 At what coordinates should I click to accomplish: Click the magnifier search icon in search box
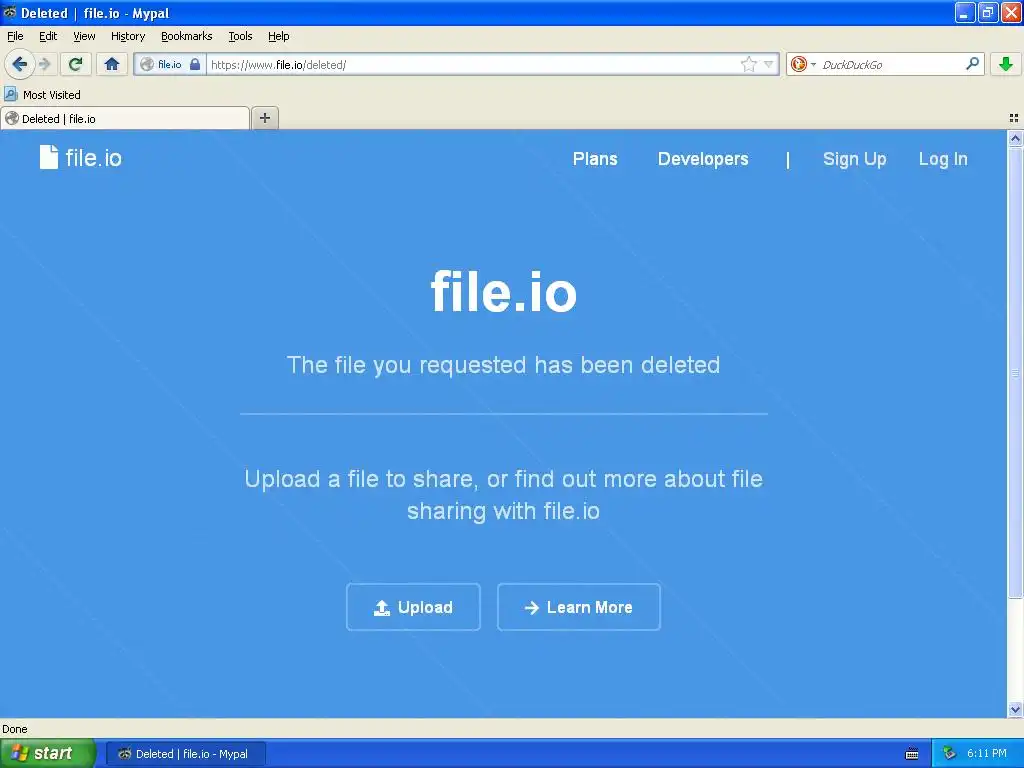pos(972,63)
